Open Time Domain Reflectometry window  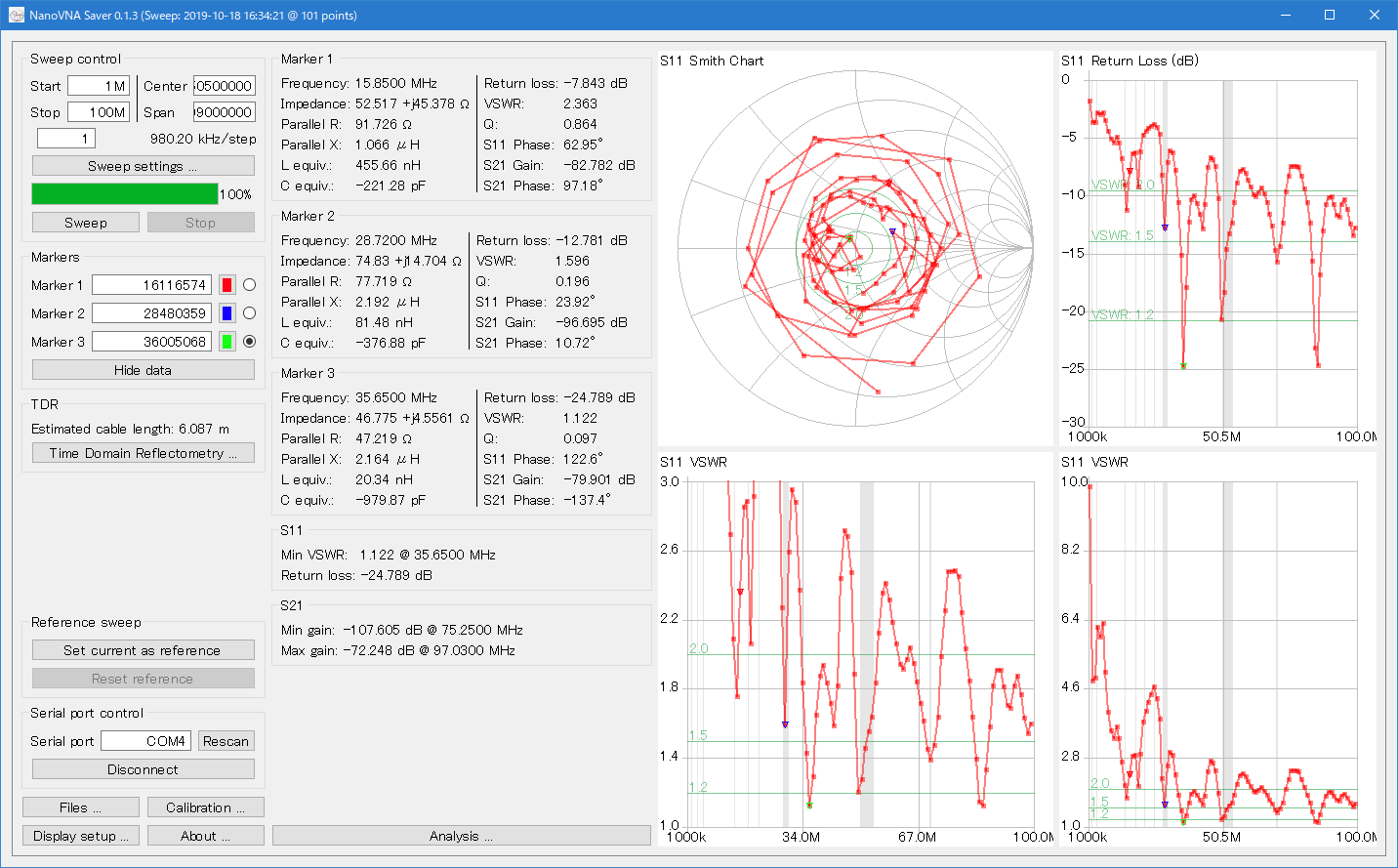pos(144,453)
